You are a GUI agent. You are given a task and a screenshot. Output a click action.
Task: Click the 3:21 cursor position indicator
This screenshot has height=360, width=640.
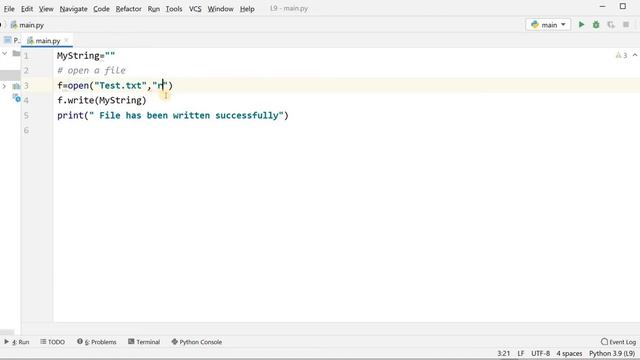coord(504,353)
